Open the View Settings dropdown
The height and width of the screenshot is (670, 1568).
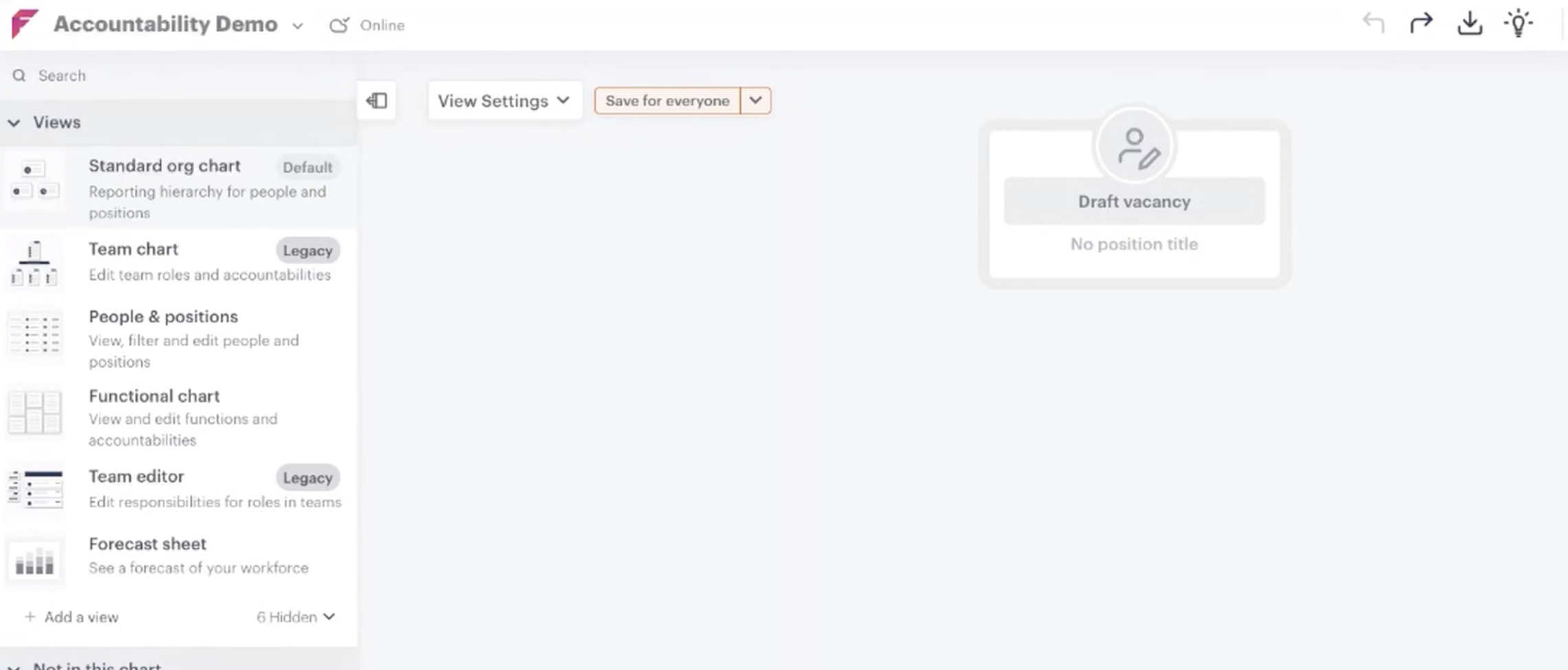point(504,101)
